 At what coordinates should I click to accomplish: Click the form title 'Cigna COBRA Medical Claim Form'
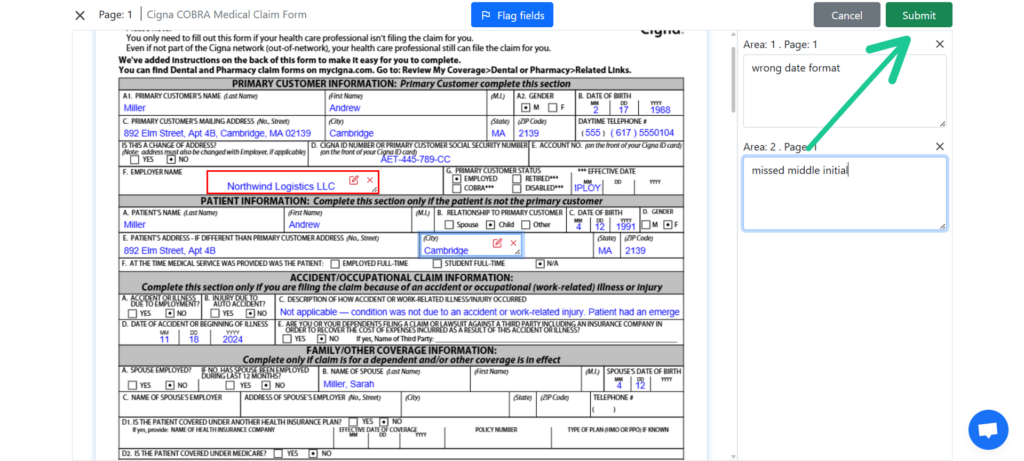coord(227,14)
